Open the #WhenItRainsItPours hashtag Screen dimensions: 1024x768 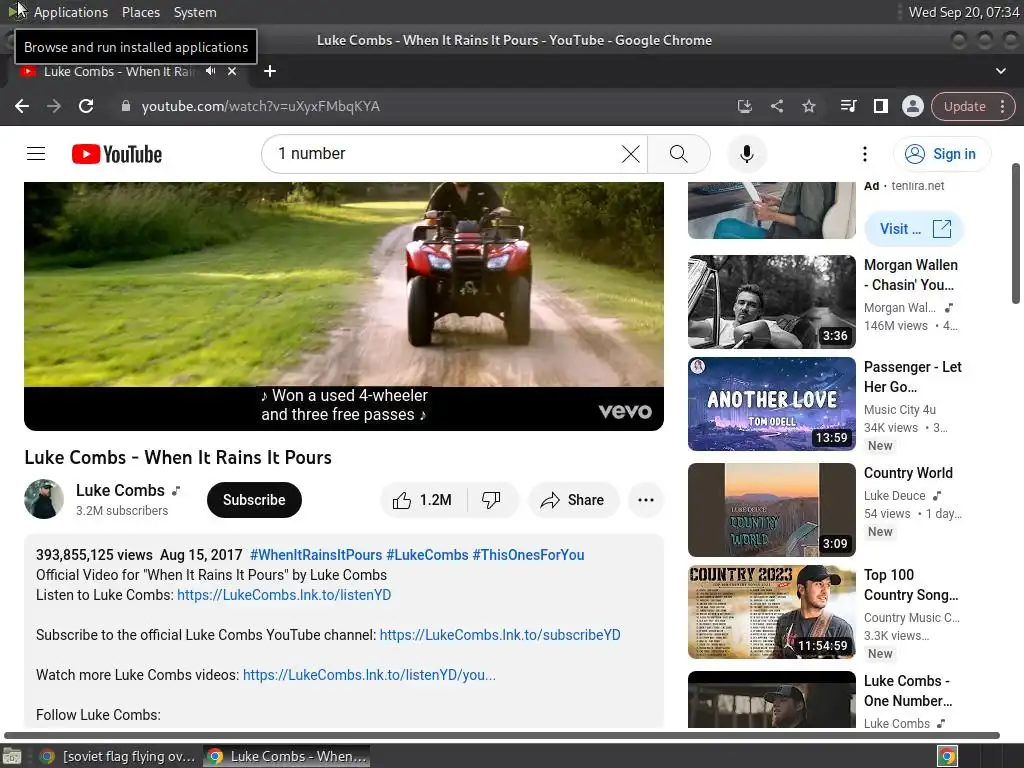point(316,555)
